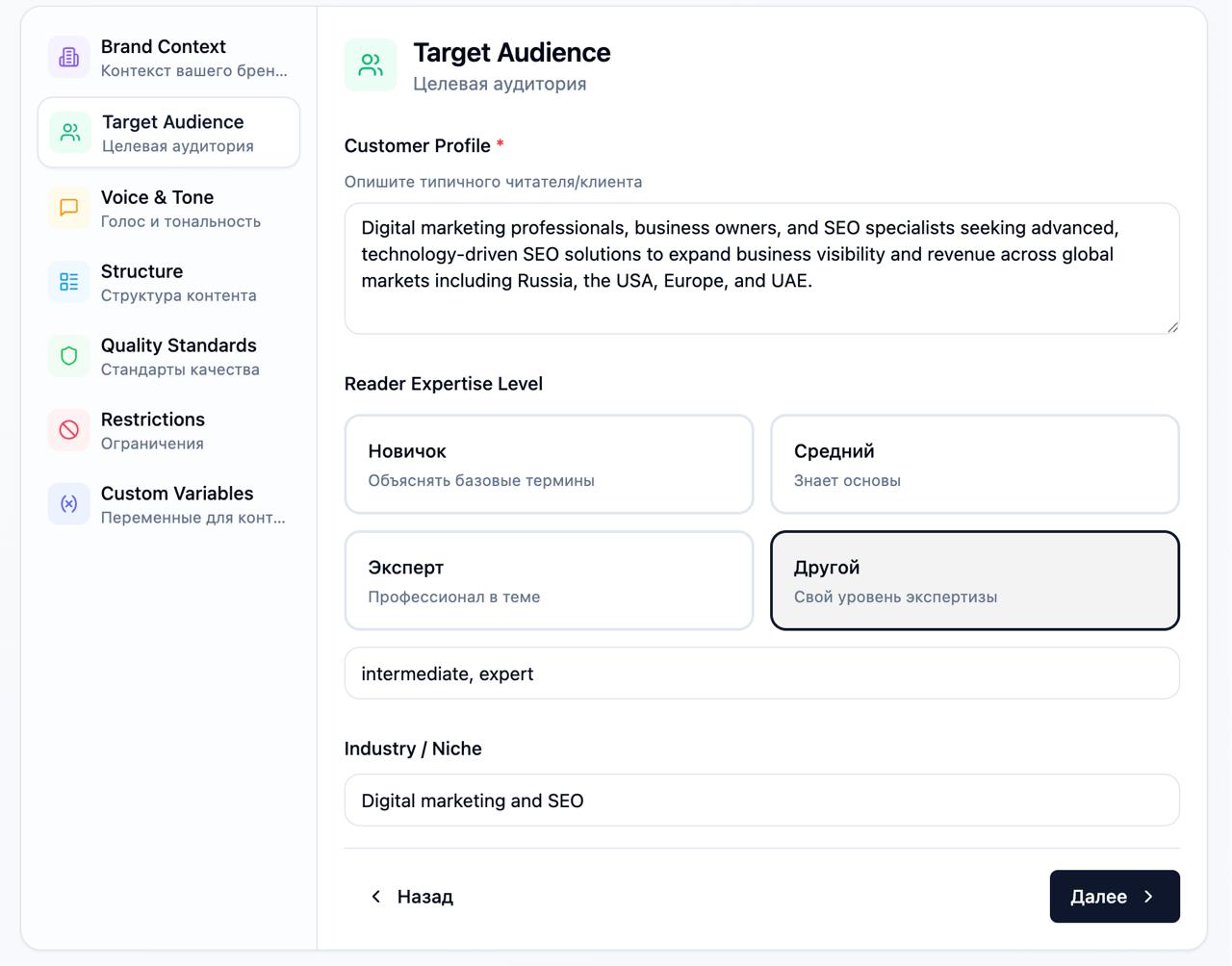Click the Target Audience people icon in sidebar

tap(70, 133)
